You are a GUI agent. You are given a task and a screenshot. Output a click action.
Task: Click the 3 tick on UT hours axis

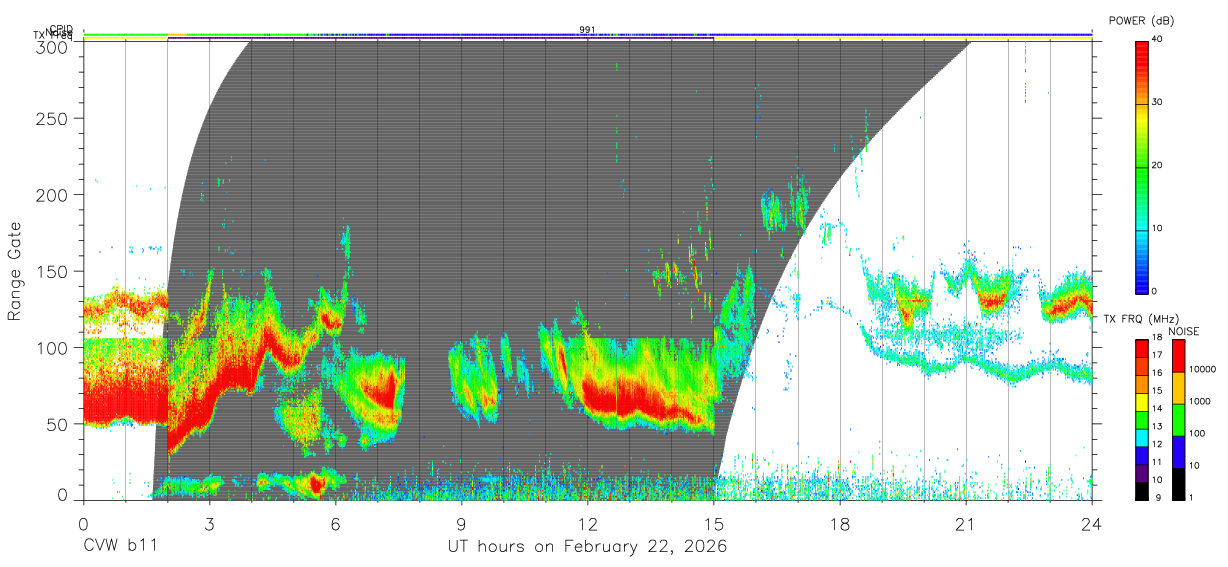(x=209, y=523)
